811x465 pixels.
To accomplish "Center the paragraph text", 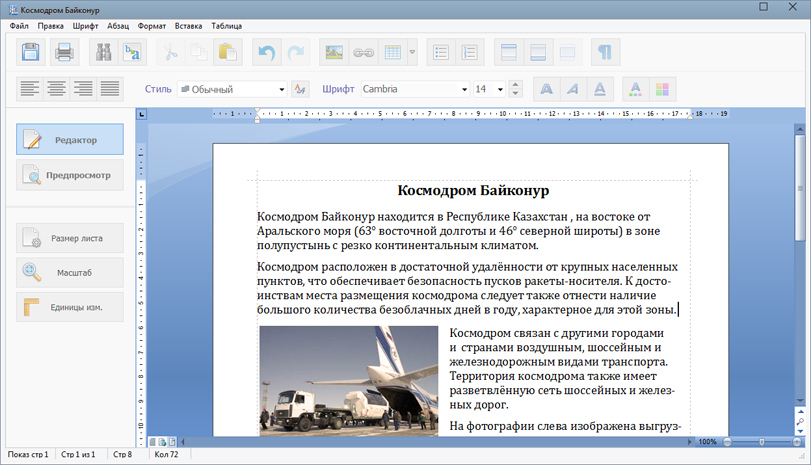I will (x=56, y=89).
